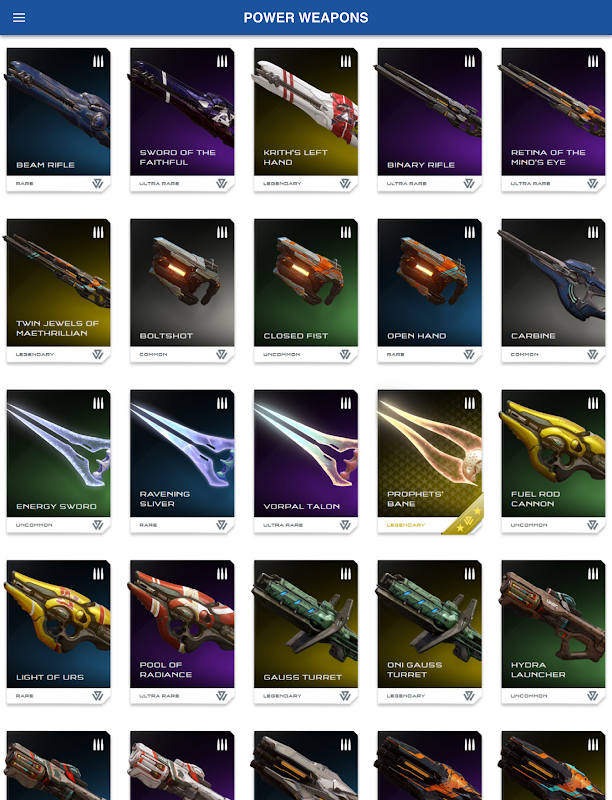Viewport: 612px width, 800px height.
Task: Select Krith's Left Hand weapon card
Action: [x=306, y=120]
